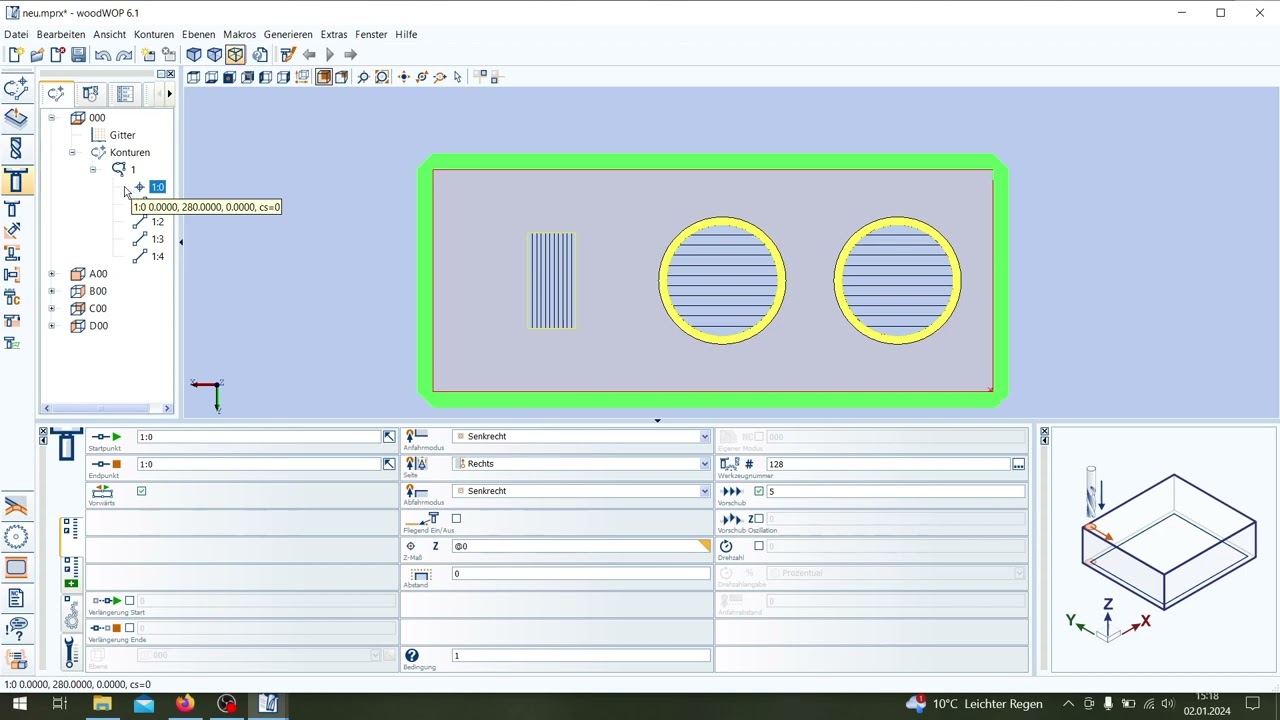Open a file using the folder icon
Image resolution: width=1280 pixels, height=720 pixels.
pyautogui.click(x=36, y=55)
